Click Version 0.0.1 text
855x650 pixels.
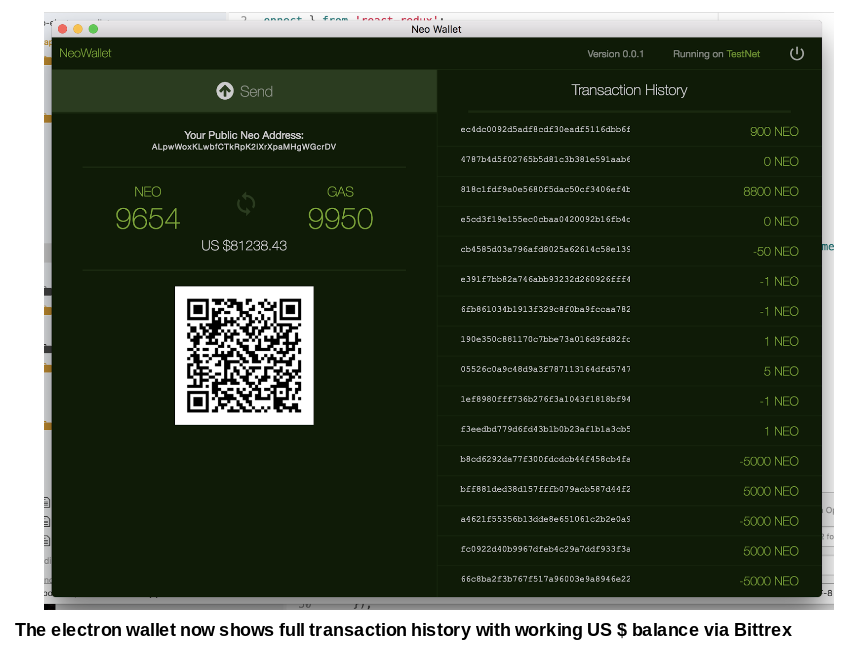pos(615,53)
